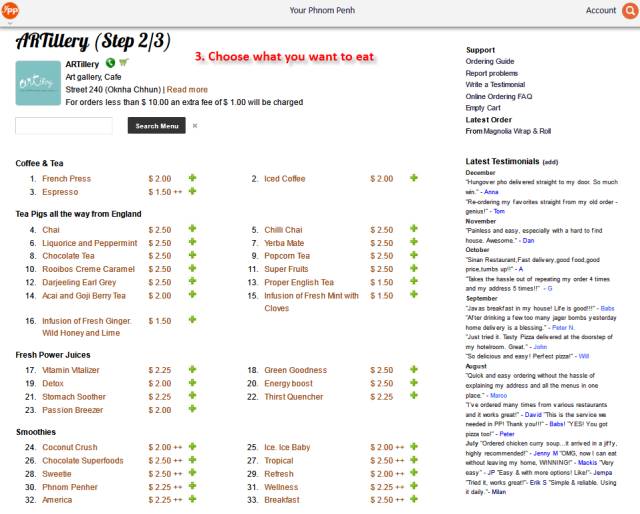Clear the menu search with the x
This screenshot has width=640, height=514.
coord(195,126)
